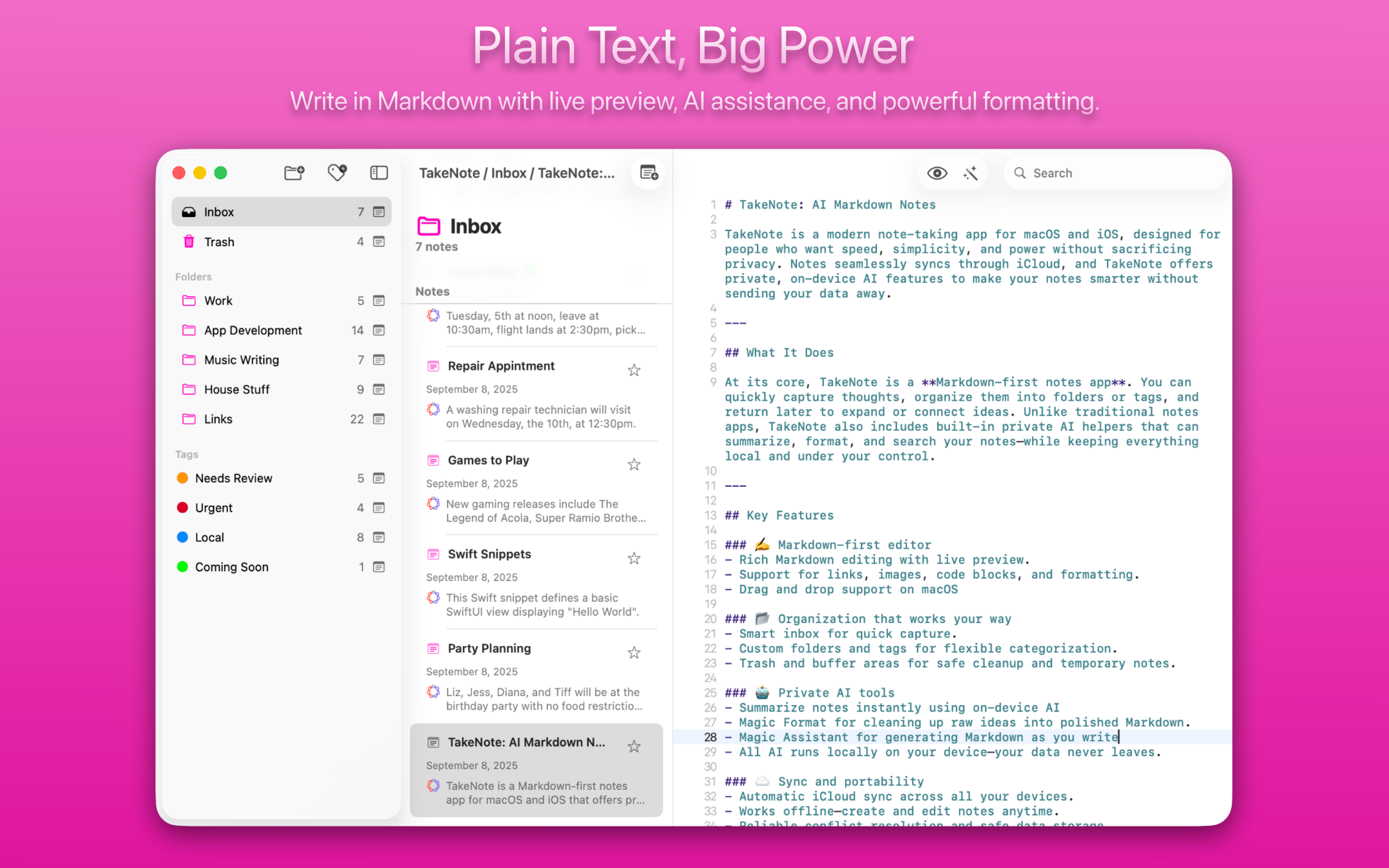Open the Work folder

coord(281,301)
